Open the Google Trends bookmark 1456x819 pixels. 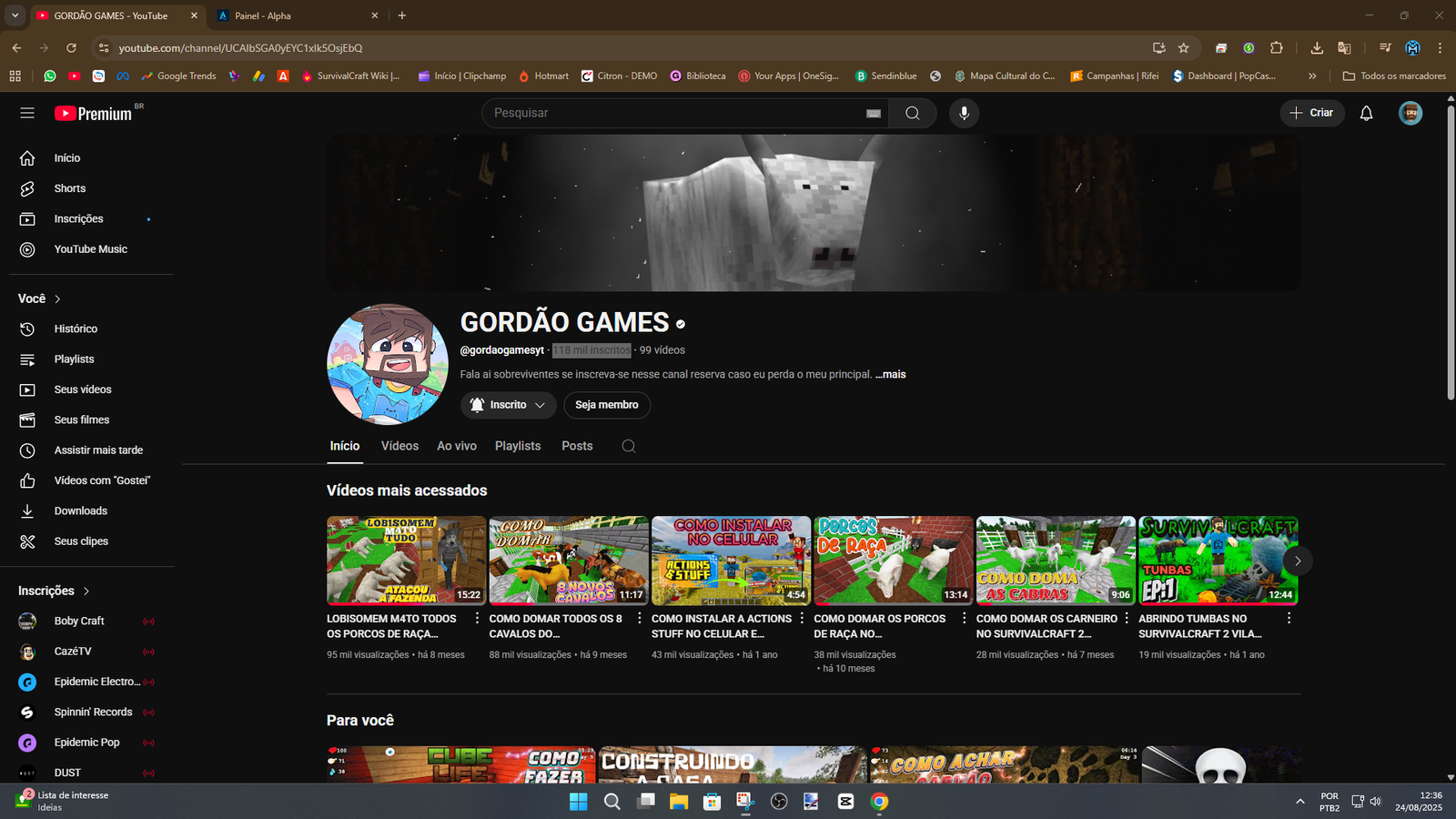178,76
